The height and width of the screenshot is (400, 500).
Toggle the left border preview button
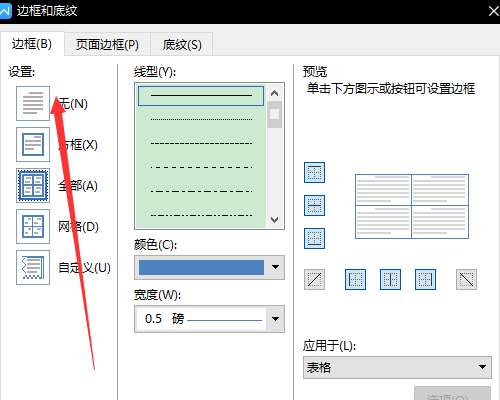(355, 279)
